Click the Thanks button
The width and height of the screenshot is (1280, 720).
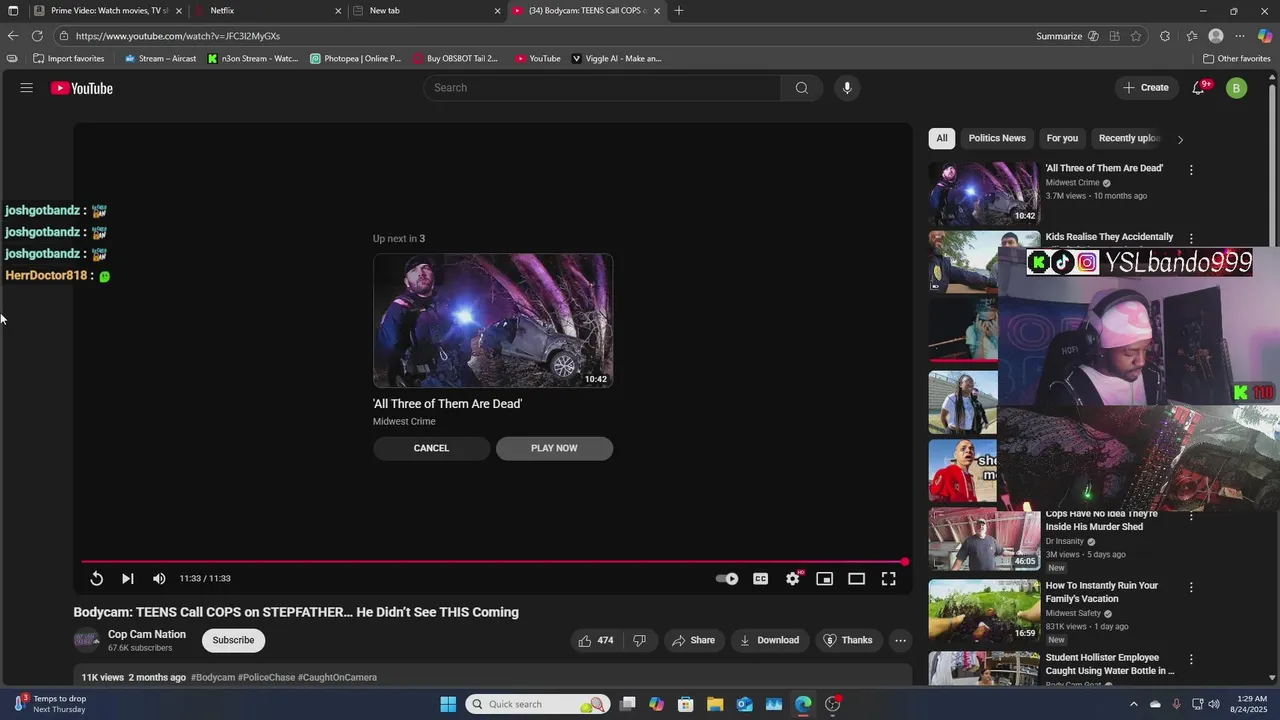coord(848,640)
